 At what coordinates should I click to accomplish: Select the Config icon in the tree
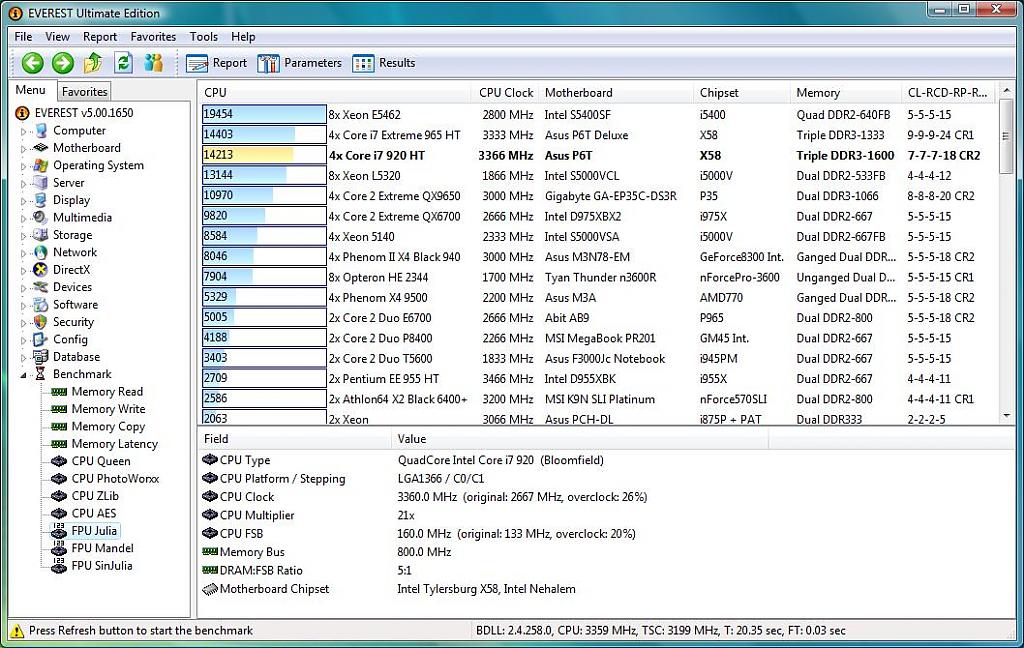40,339
